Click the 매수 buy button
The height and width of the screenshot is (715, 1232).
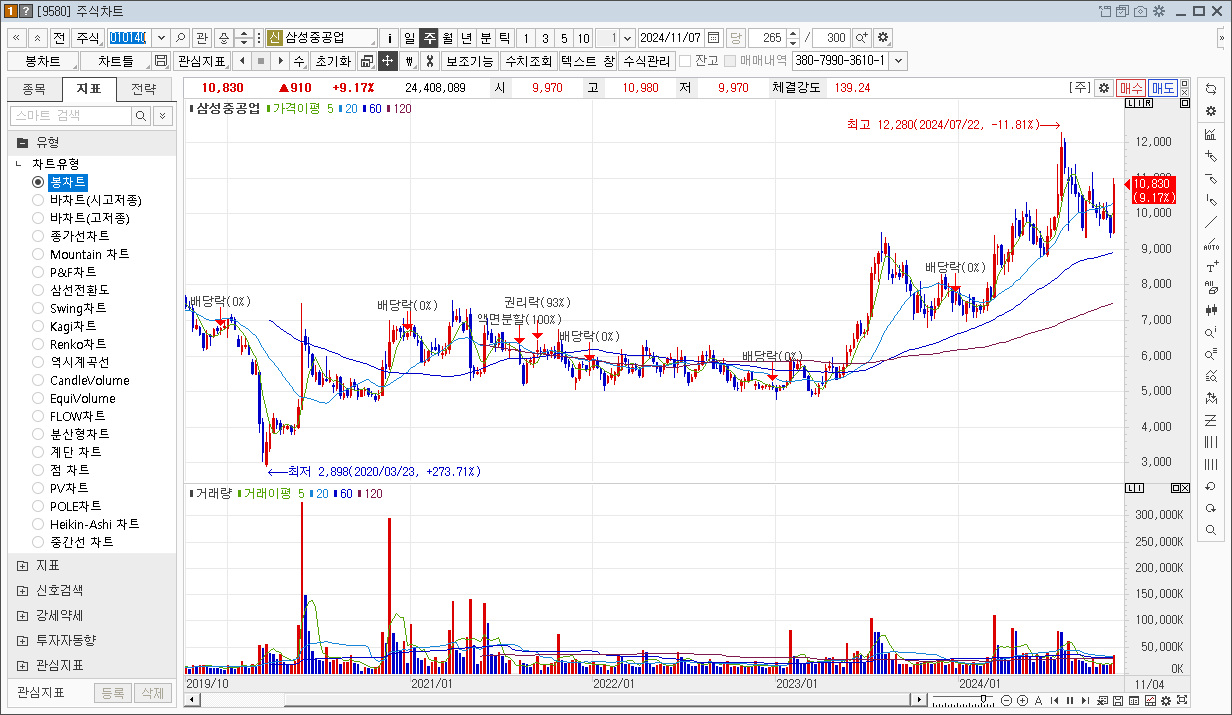(1130, 88)
